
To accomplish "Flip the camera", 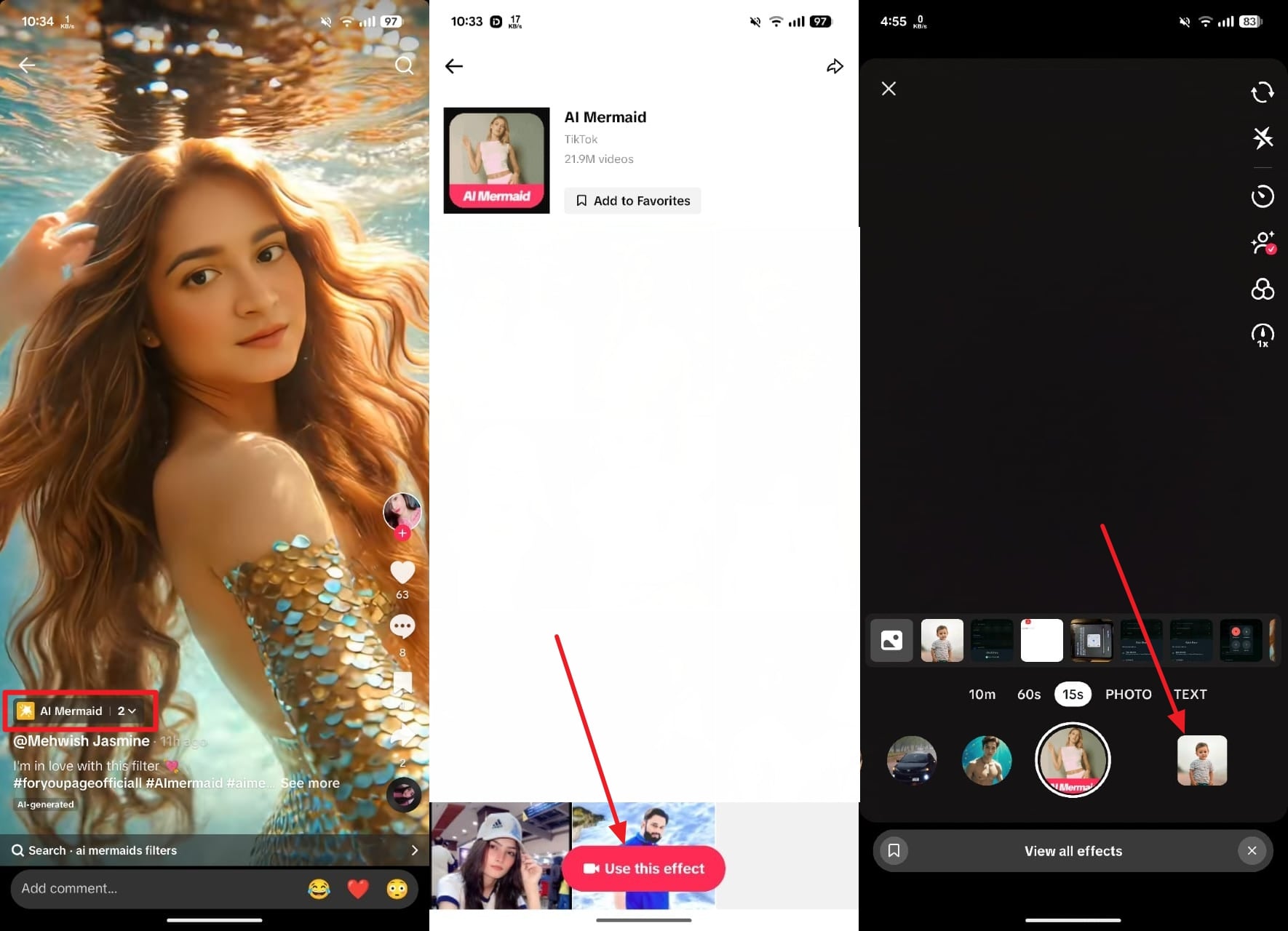I will tap(1263, 92).
